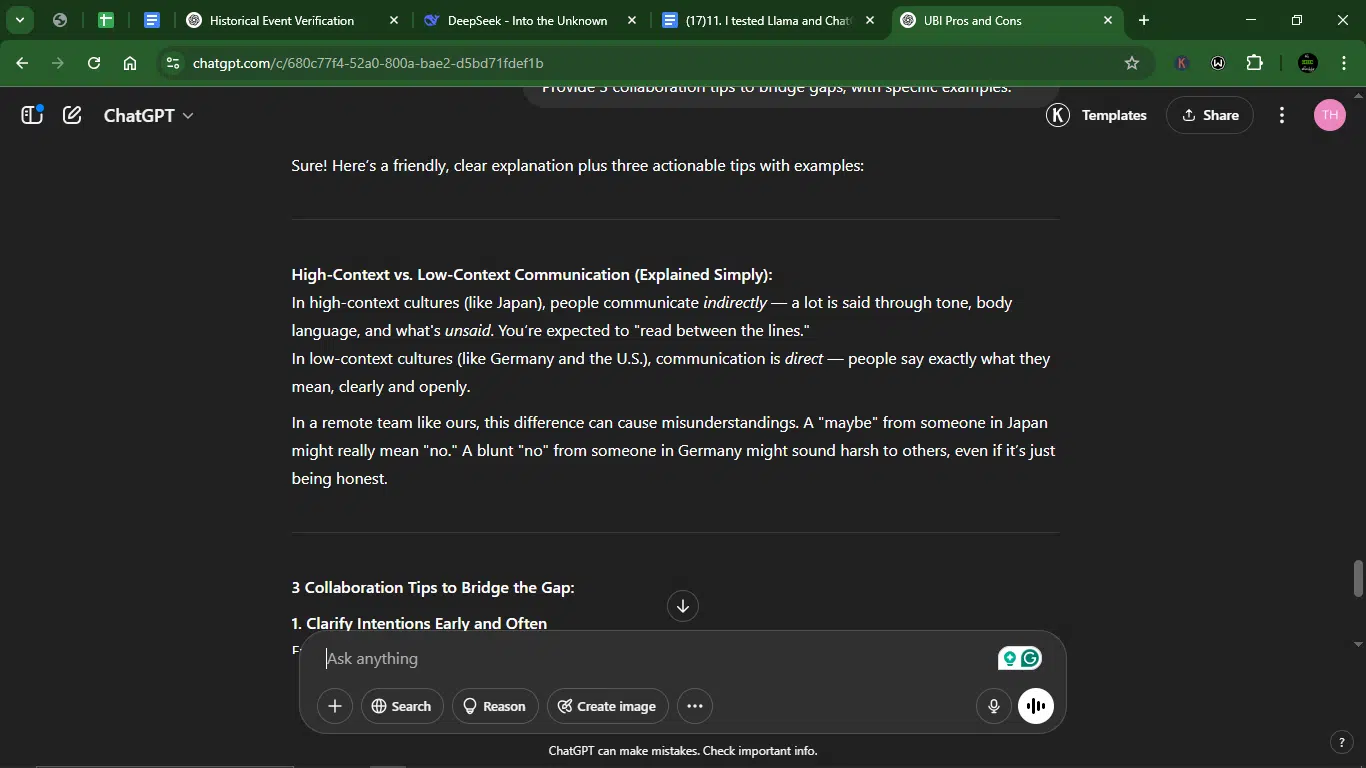Click the 'ChatGPT can make mistakes' footer text
This screenshot has height=768, width=1366.
pyautogui.click(x=683, y=750)
